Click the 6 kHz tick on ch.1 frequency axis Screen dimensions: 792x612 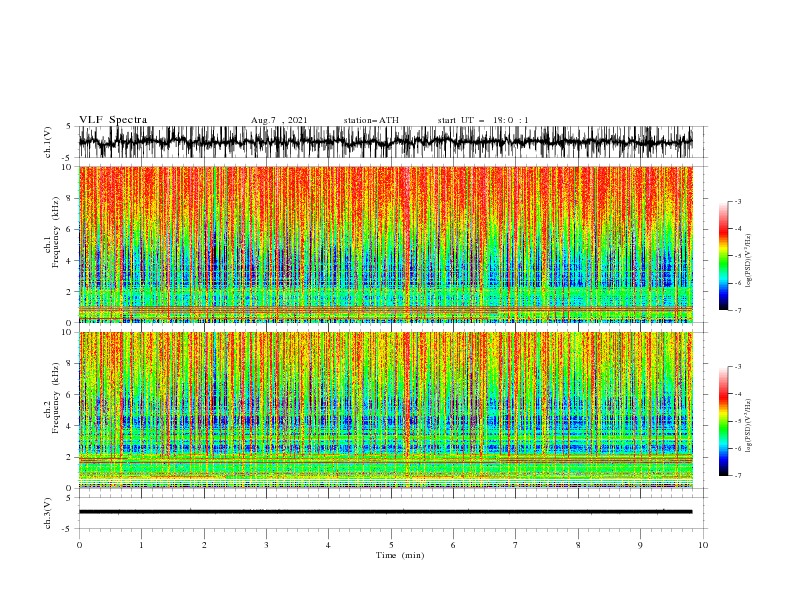click(x=70, y=229)
